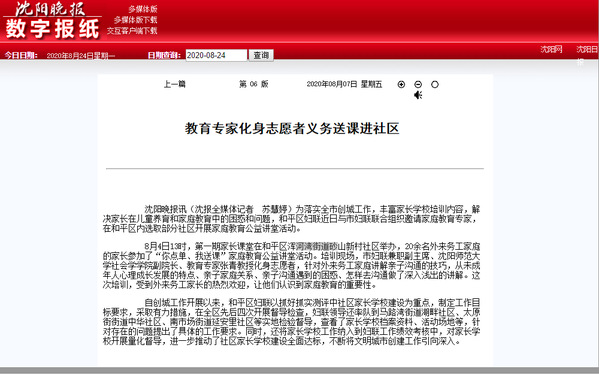Click the 查询 search button
This screenshot has height=374, width=599.
pos(261,55)
